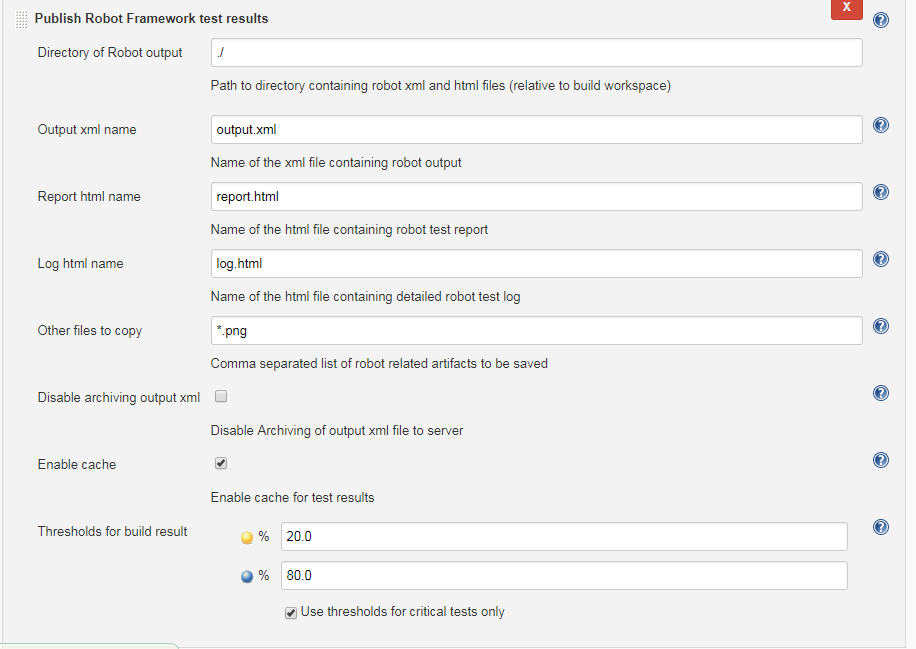Open help for Publish Robot Framework section

pos(881,20)
